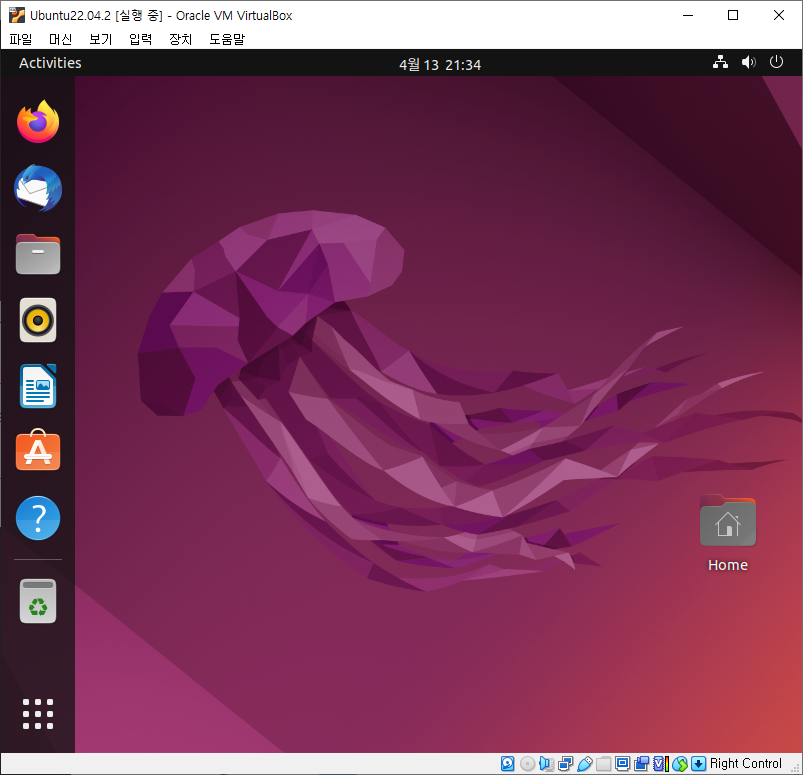Screen dimensions: 803x775
Task: Click VirtualBox recording indicator icon
Action: (642, 764)
